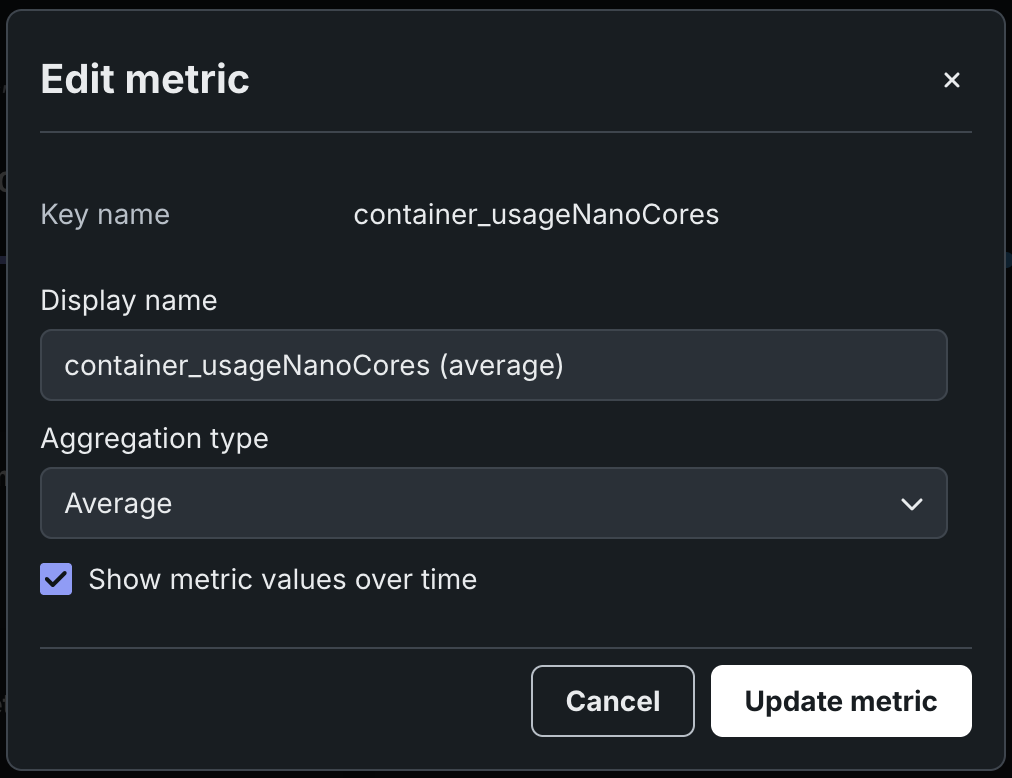Focus the Display name input field
1012x778 pixels.
493,365
